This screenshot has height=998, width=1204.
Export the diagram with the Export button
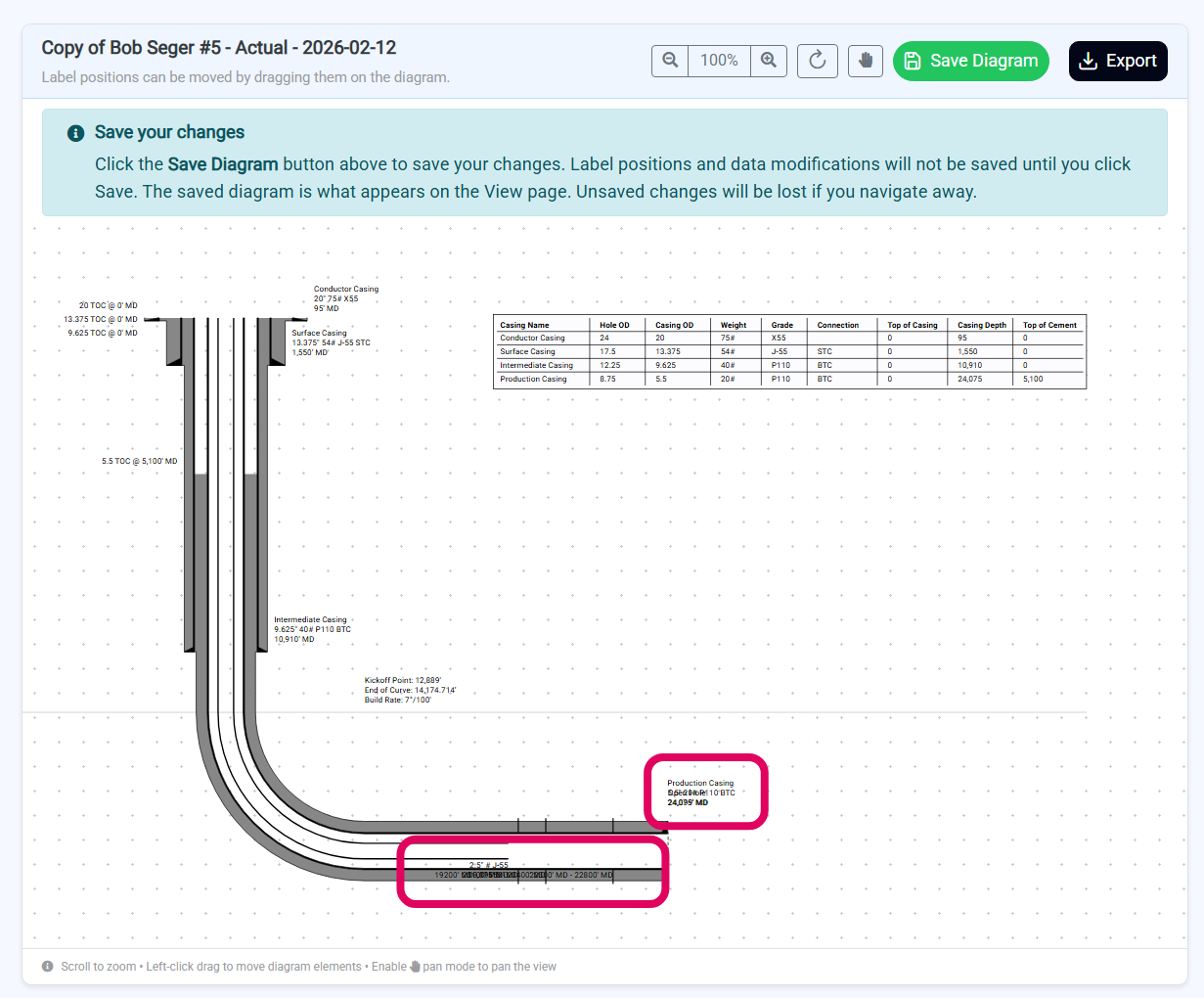coord(1118,61)
